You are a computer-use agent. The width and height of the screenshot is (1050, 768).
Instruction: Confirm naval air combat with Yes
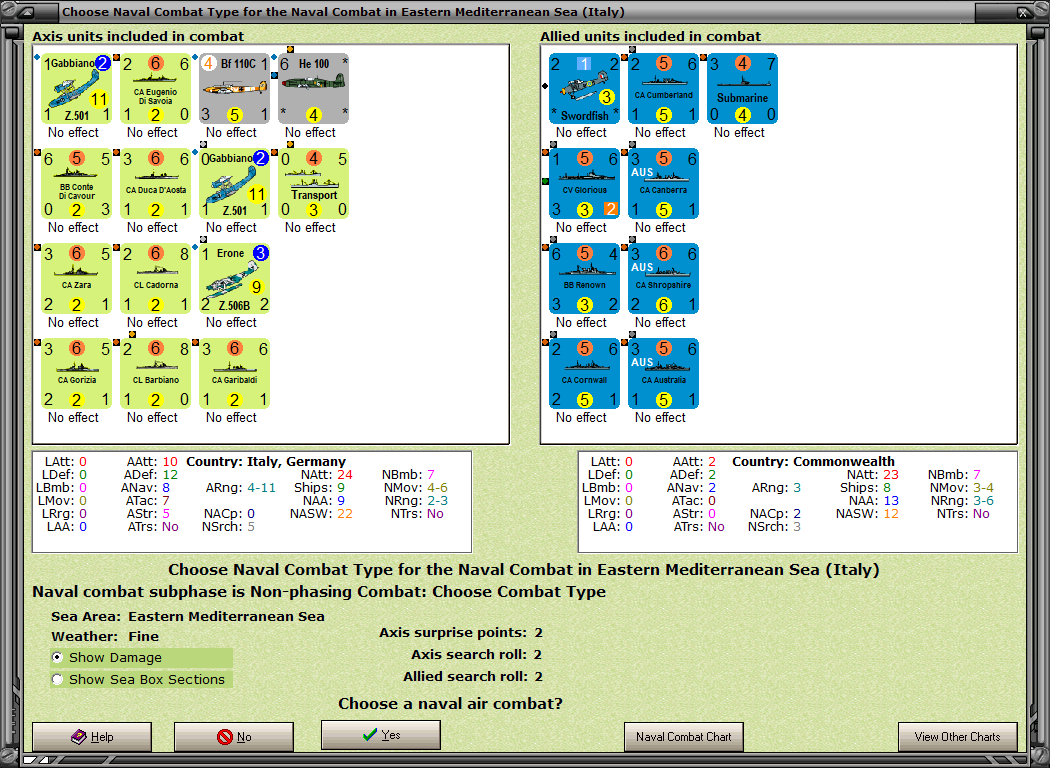381,735
